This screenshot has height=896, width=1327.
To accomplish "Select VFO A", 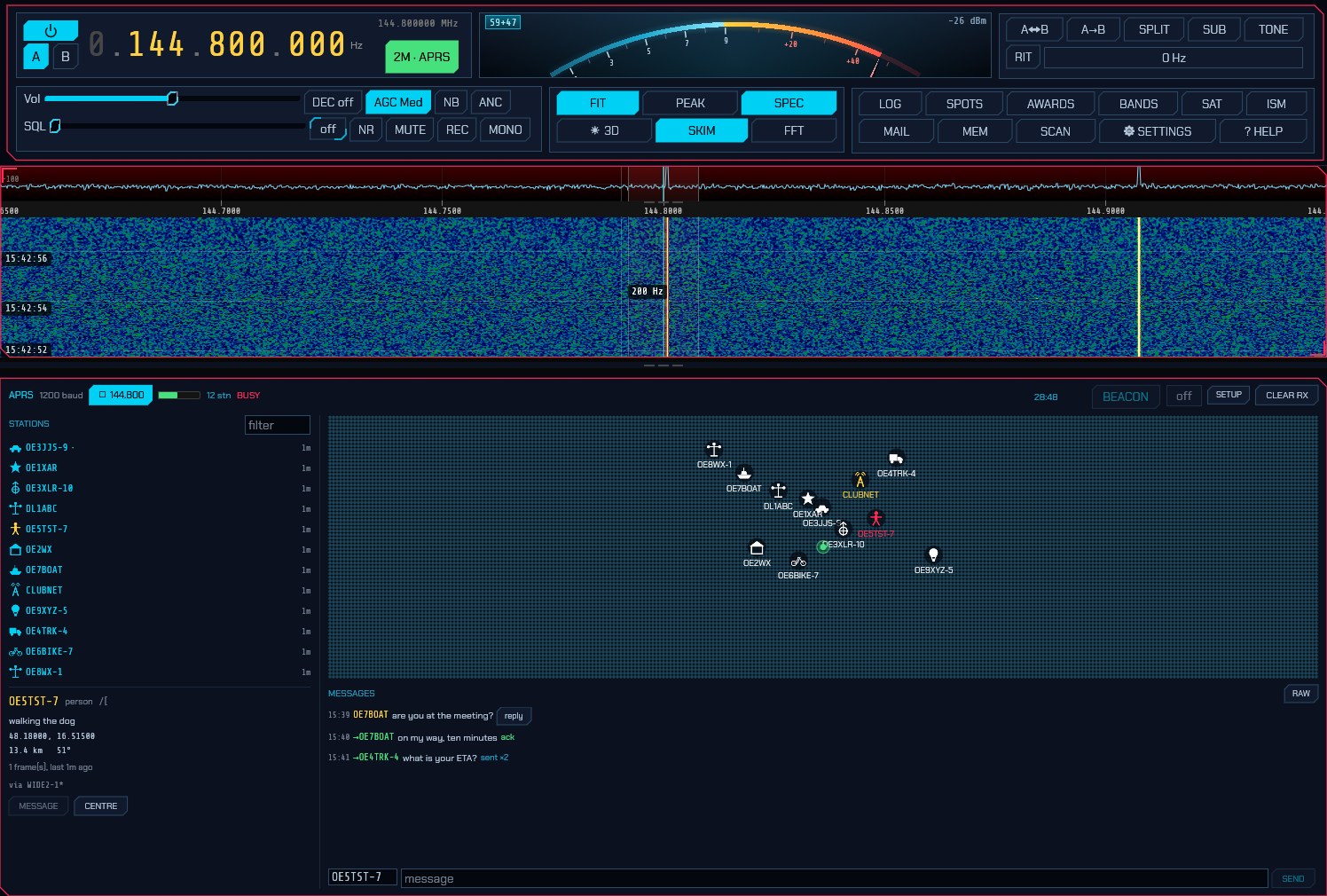I will [x=36, y=57].
